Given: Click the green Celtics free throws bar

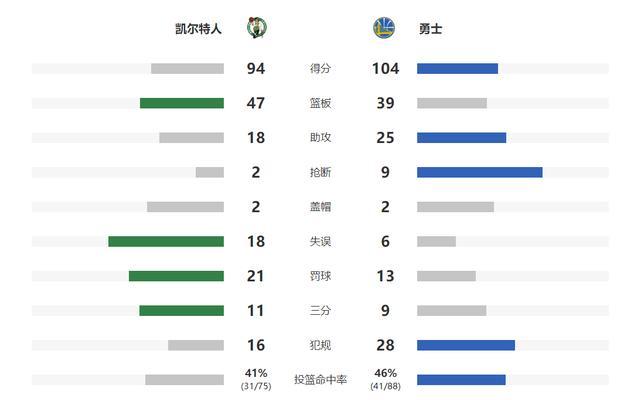Looking at the screenshot, I should point(176,276).
